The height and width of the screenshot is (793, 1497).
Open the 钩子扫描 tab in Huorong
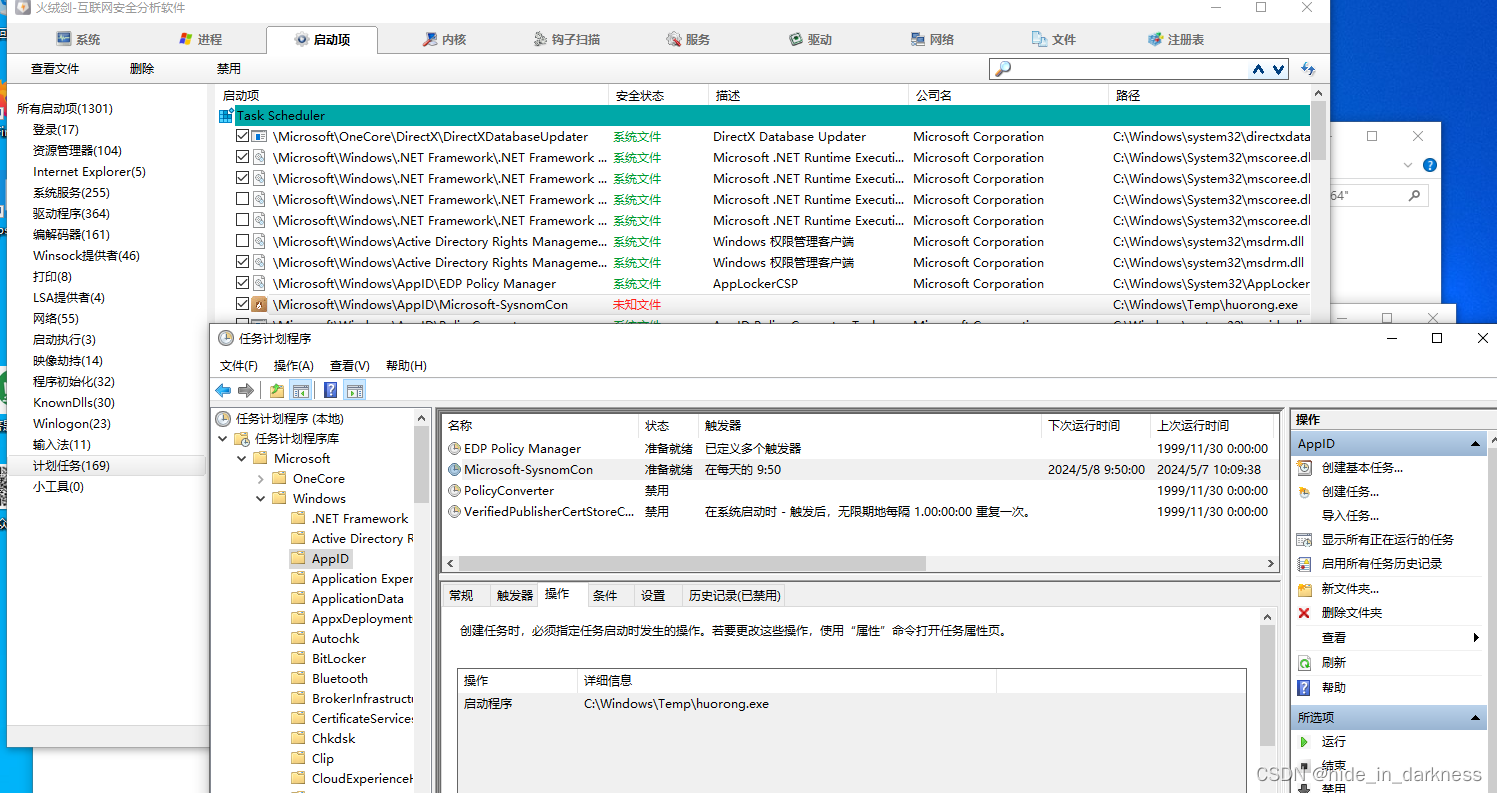click(x=565, y=39)
